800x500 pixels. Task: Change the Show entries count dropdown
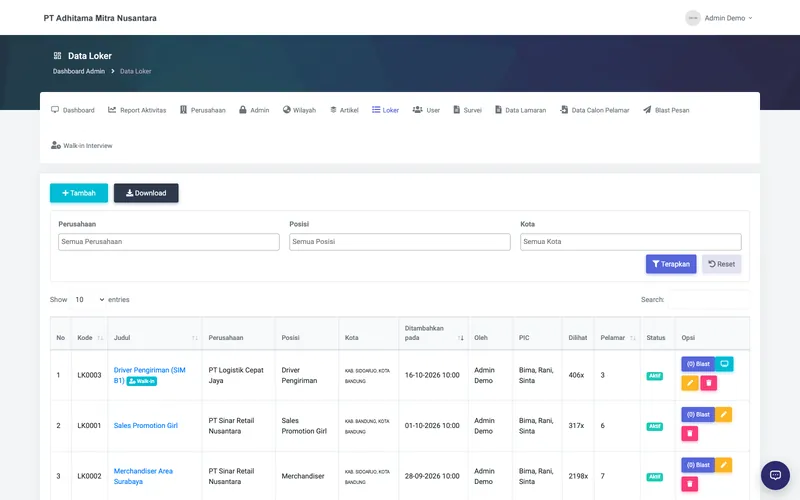pos(89,299)
